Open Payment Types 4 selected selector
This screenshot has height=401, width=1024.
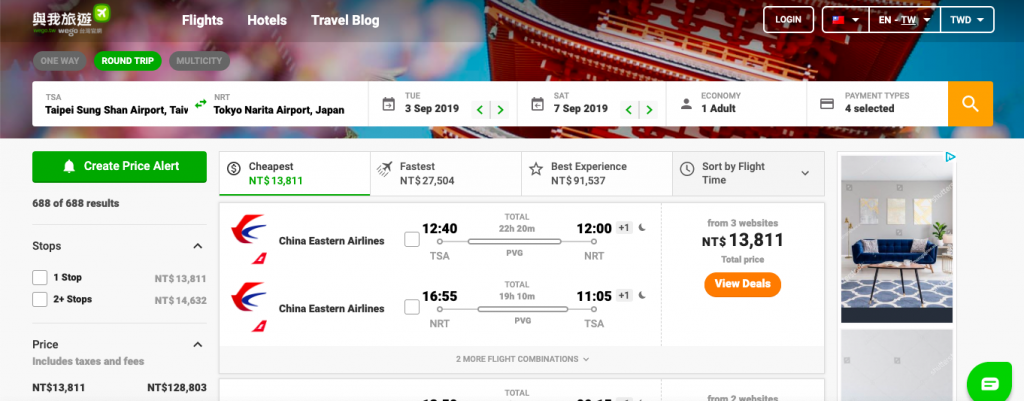pos(877,104)
